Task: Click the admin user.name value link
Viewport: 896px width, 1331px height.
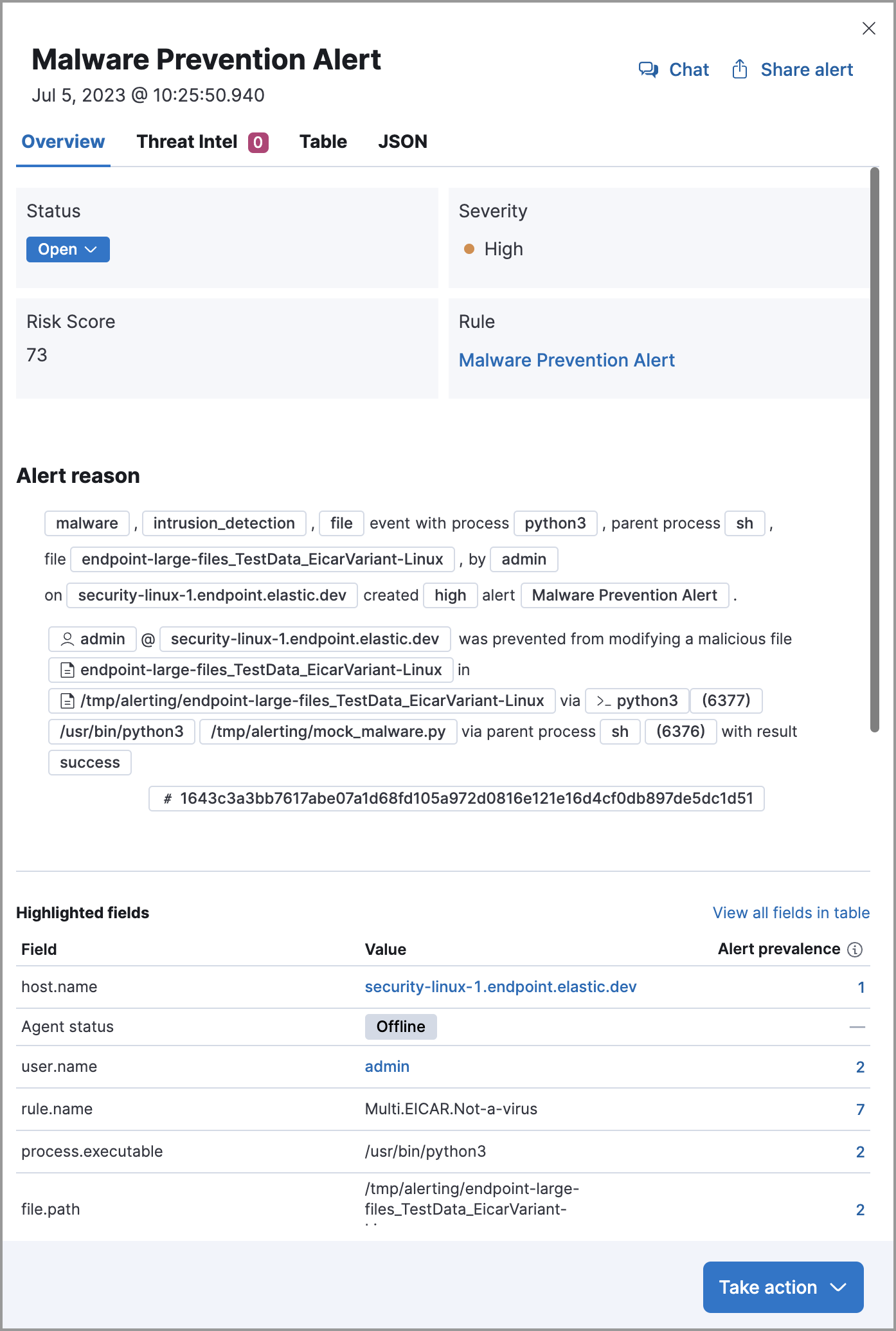Action: (x=387, y=1067)
